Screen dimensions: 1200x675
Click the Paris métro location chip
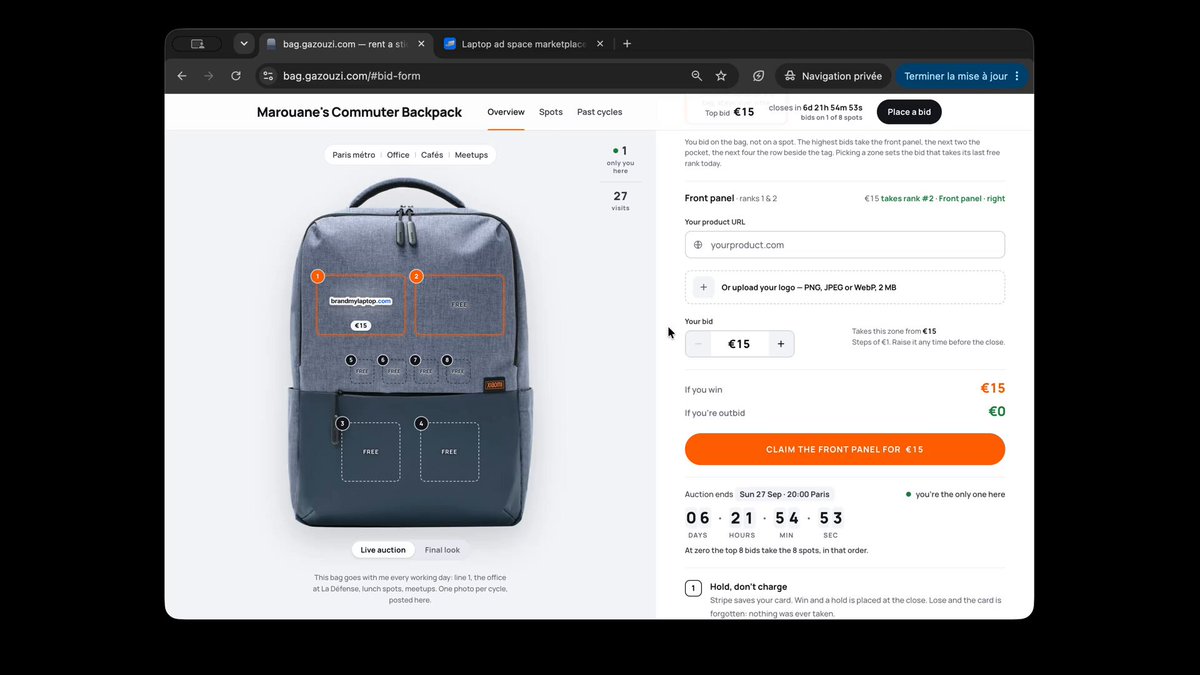(354, 155)
